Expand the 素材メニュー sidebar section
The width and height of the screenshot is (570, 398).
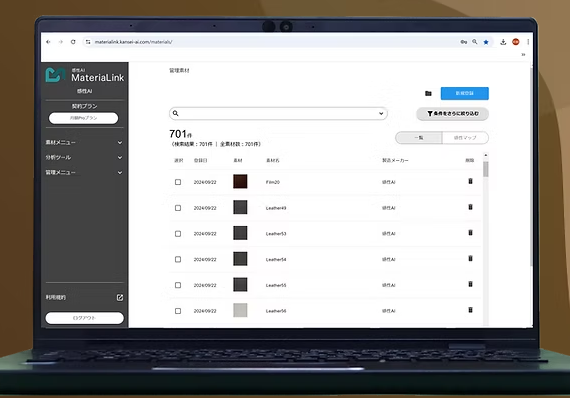(x=84, y=142)
